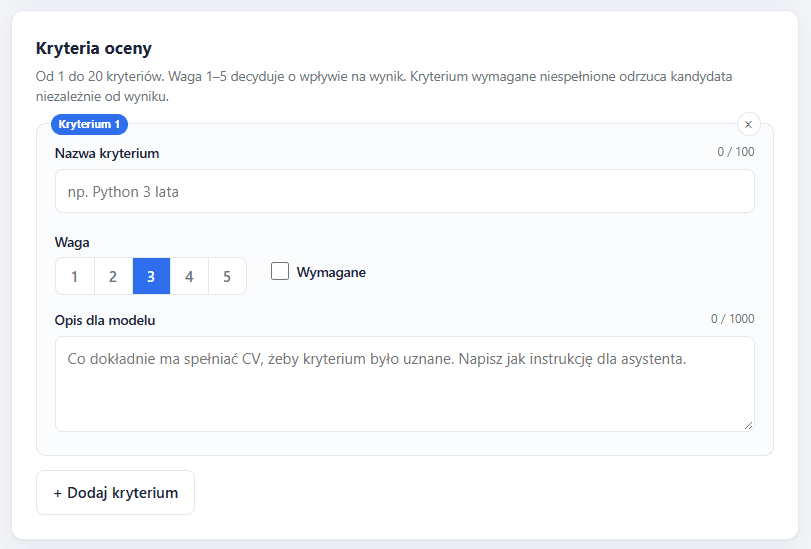Select weight 3 button
The width and height of the screenshot is (811, 549).
click(151, 276)
